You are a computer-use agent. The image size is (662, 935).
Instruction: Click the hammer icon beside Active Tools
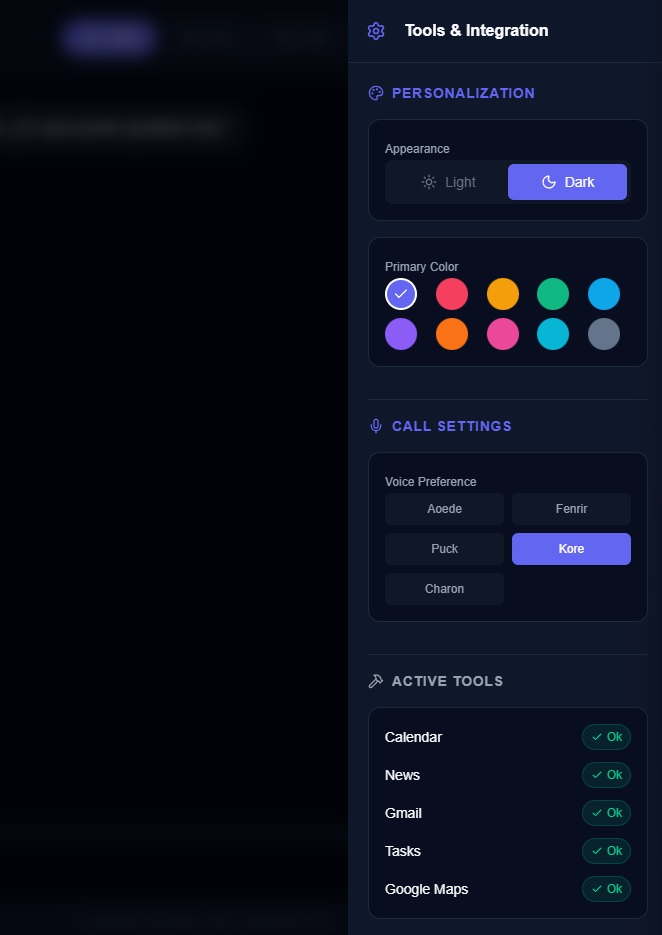(x=376, y=681)
